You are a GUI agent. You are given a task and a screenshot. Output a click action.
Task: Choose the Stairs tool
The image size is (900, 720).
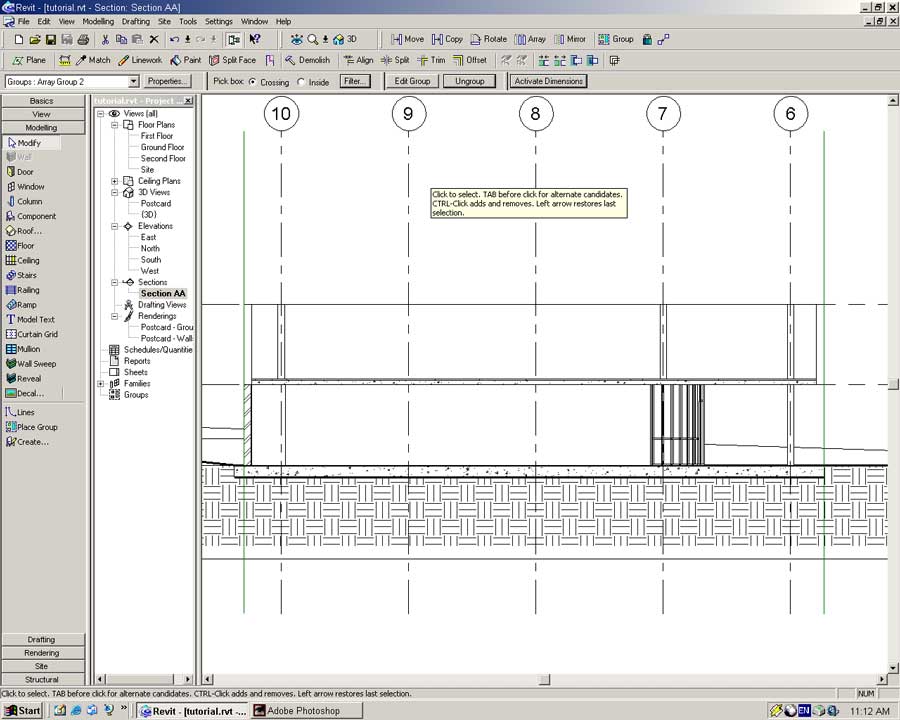click(x=28, y=275)
